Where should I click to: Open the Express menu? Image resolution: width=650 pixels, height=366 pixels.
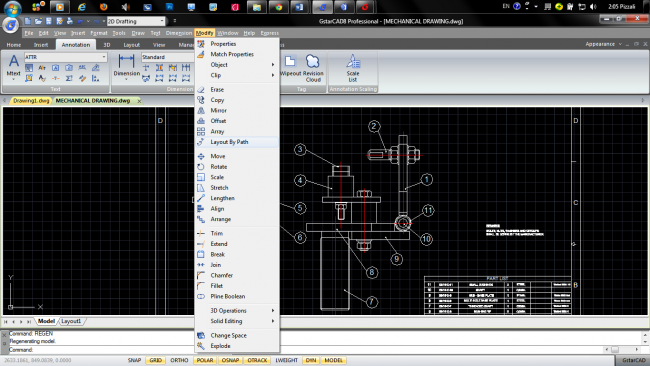coord(269,33)
